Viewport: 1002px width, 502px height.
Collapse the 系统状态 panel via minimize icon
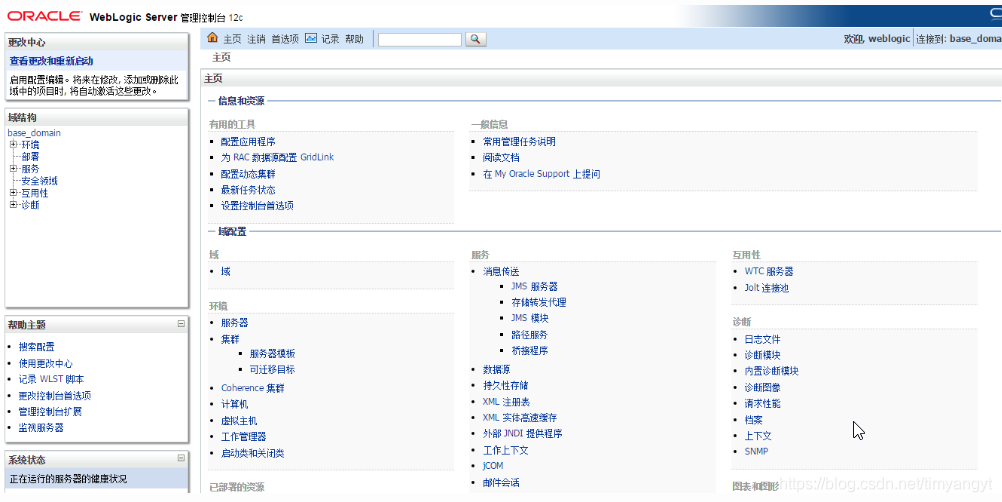[x=181, y=458]
